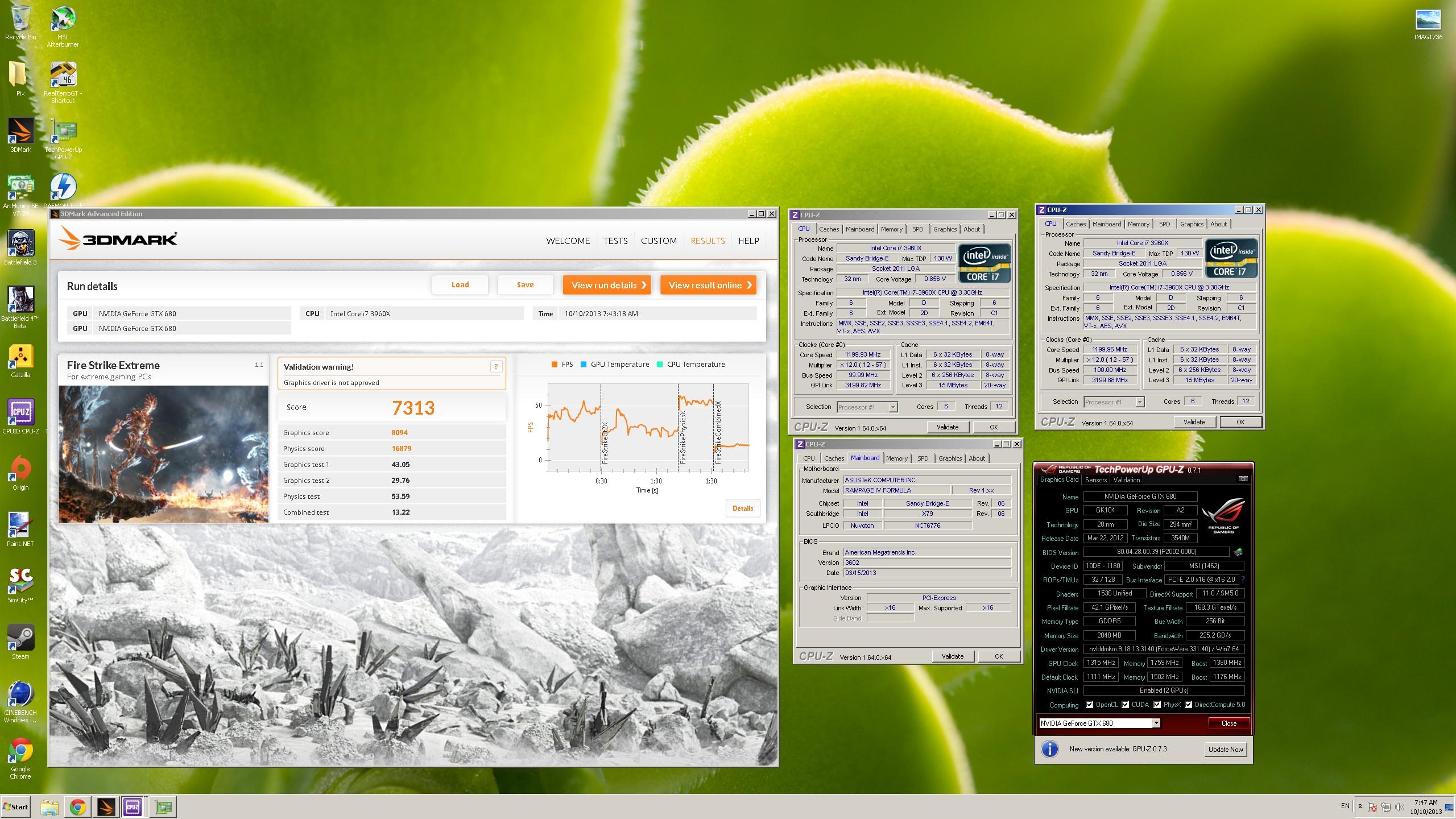This screenshot has height=819, width=1456.
Task: Click the red Close button in GPU-Z
Action: click(1228, 723)
